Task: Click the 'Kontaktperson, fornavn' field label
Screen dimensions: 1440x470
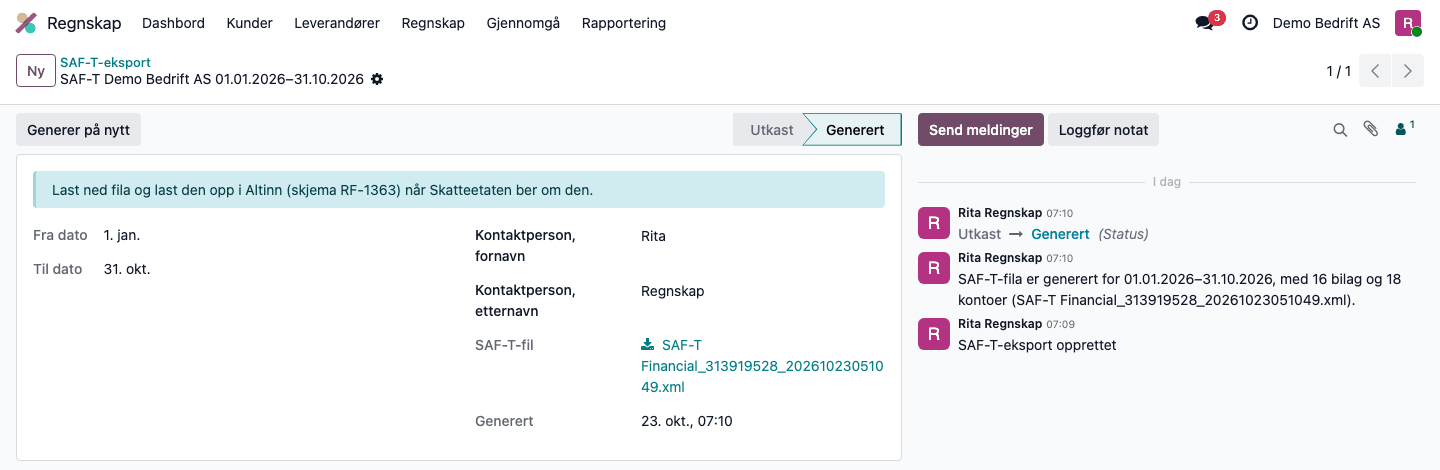Action: coord(525,246)
